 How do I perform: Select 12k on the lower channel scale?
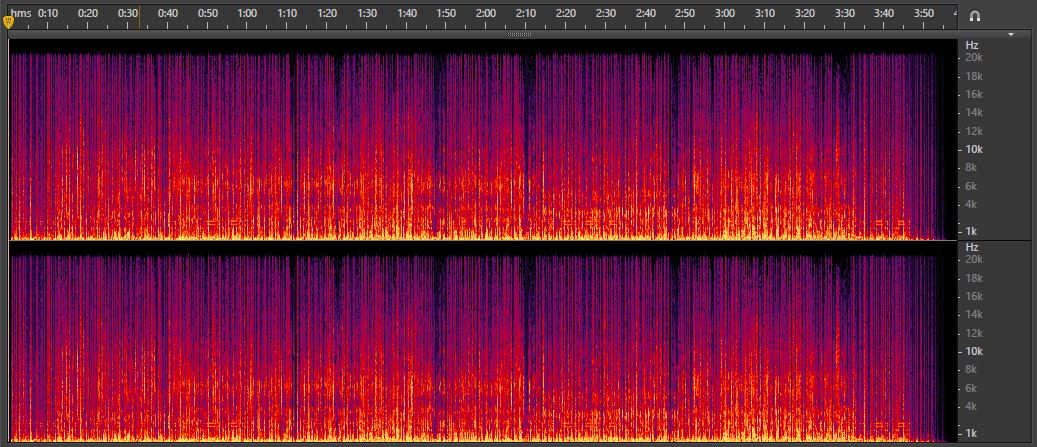975,333
